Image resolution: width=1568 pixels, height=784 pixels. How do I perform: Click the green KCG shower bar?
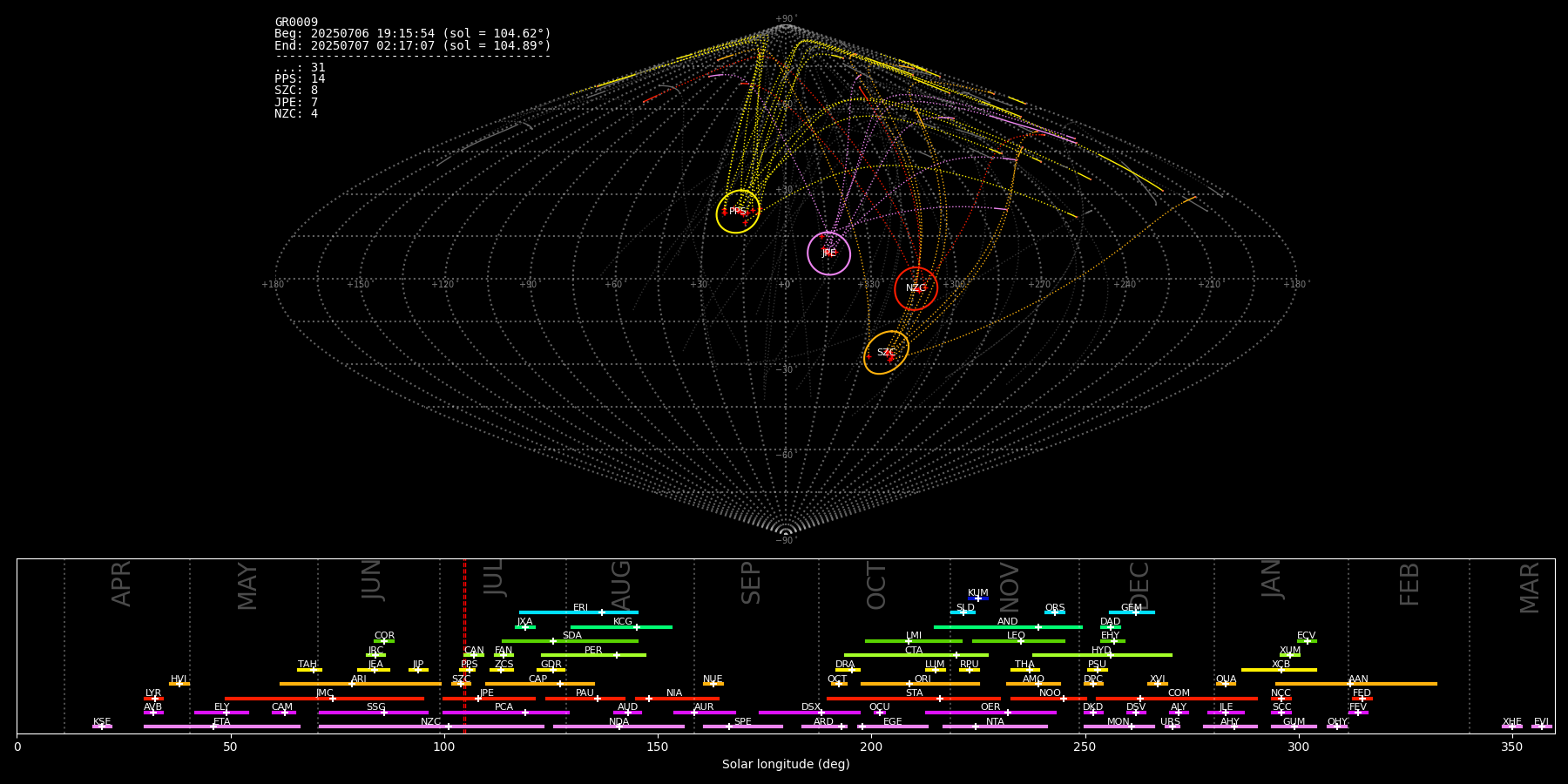[x=621, y=626]
